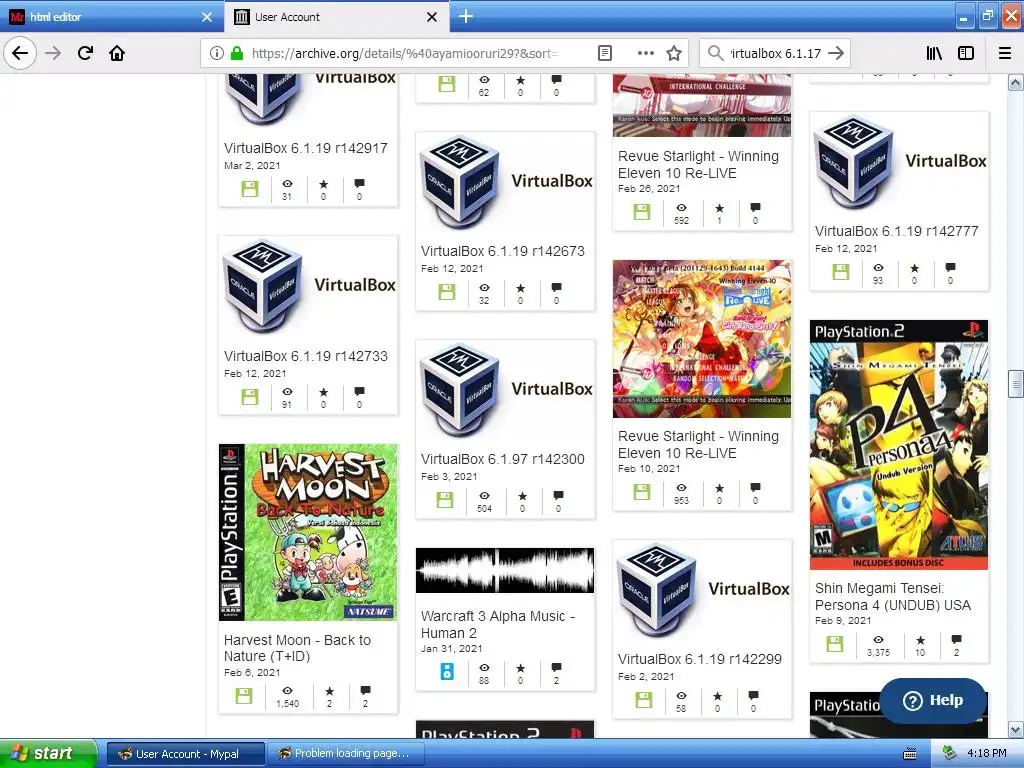Click VirtualBox logo above r142673

(505, 183)
